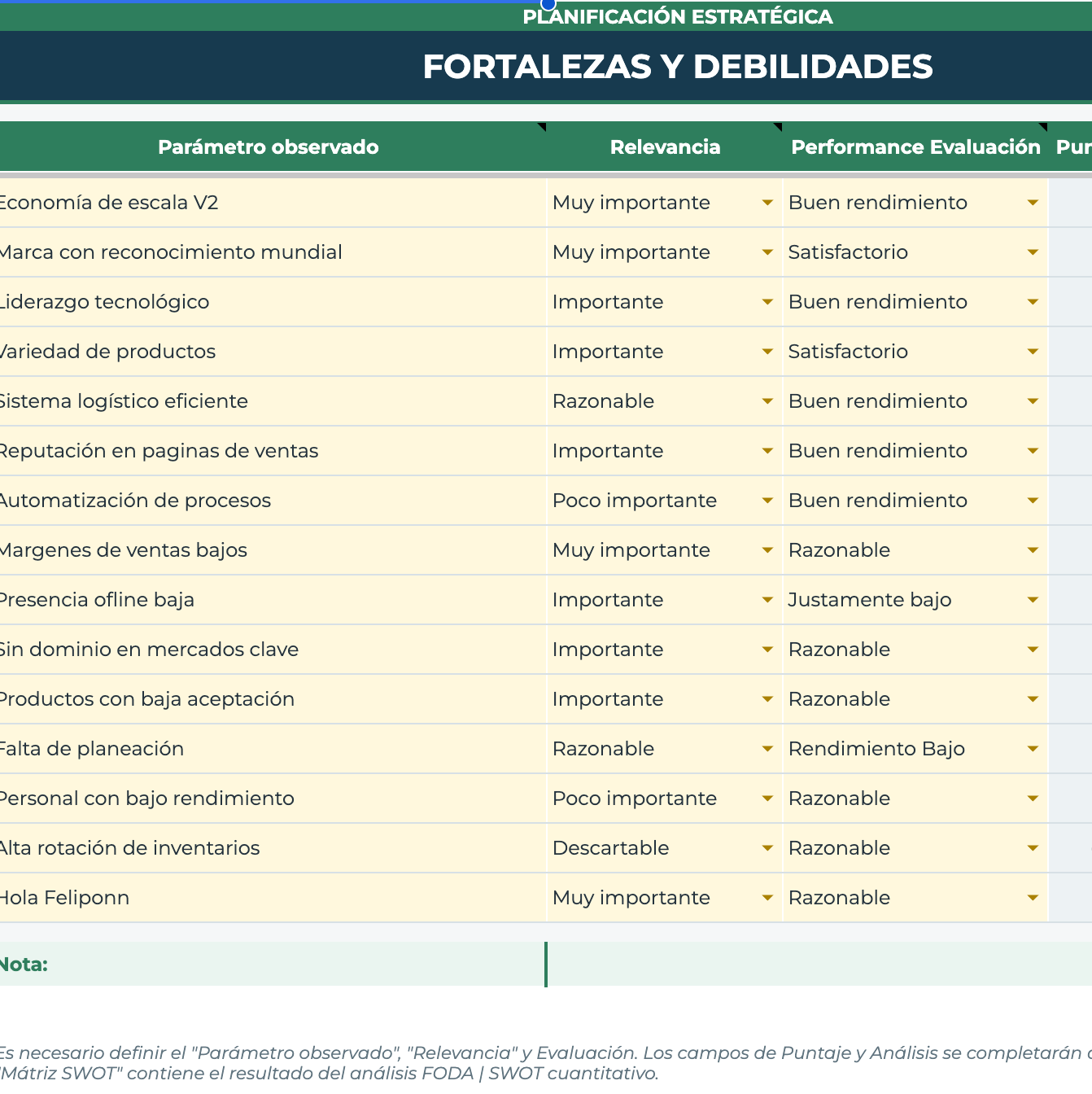This screenshot has width=1092, height=1094.
Task: Open Performance dropdown for Liderazgo tecnológico
Action: coord(1033,302)
